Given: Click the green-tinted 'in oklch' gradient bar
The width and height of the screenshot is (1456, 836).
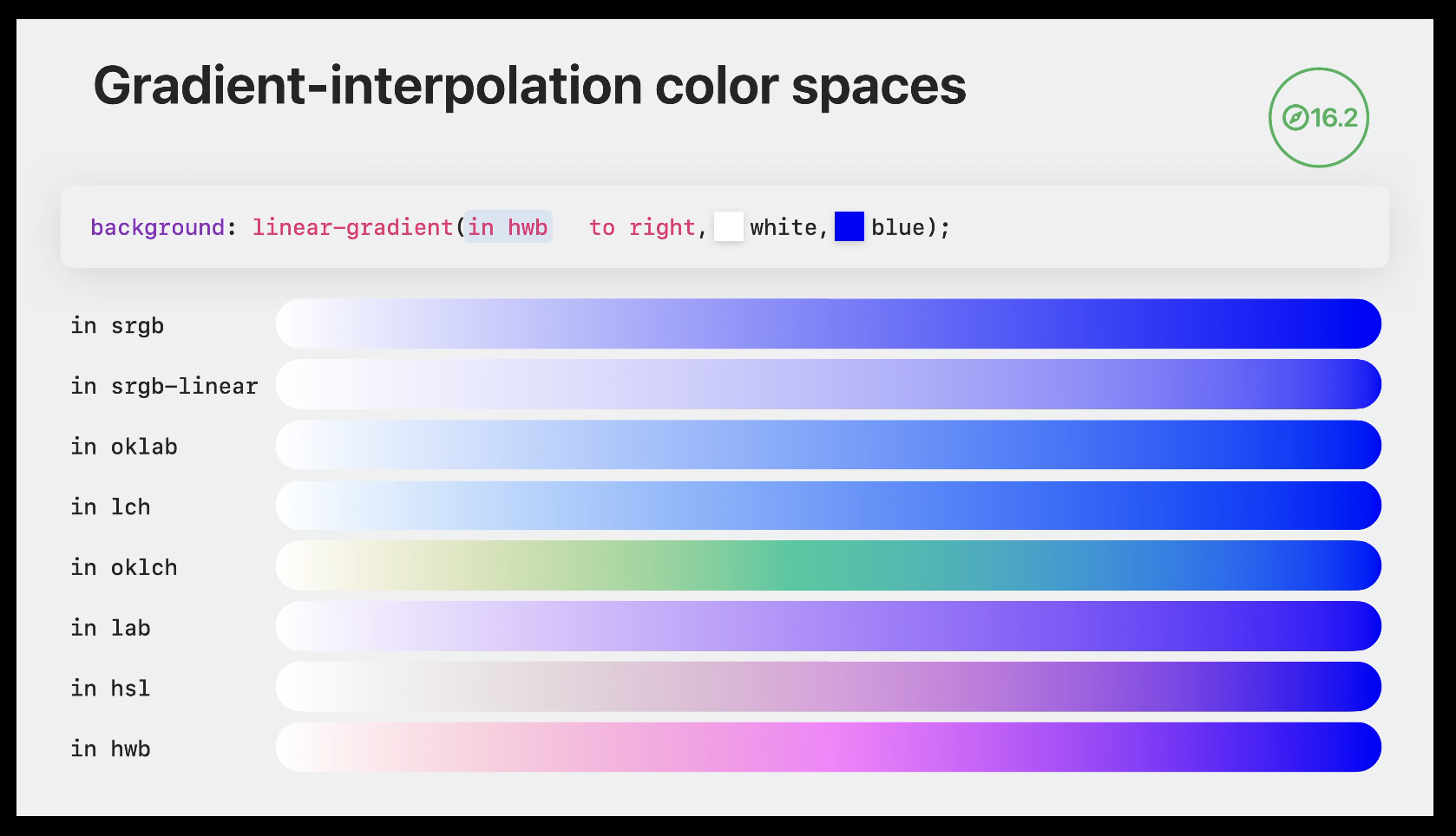Looking at the screenshot, I should 829,565.
